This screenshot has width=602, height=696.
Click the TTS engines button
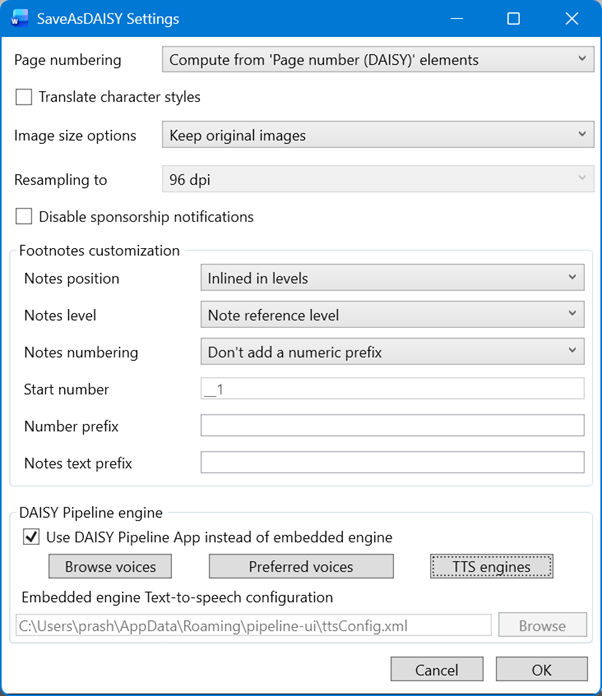click(x=491, y=566)
